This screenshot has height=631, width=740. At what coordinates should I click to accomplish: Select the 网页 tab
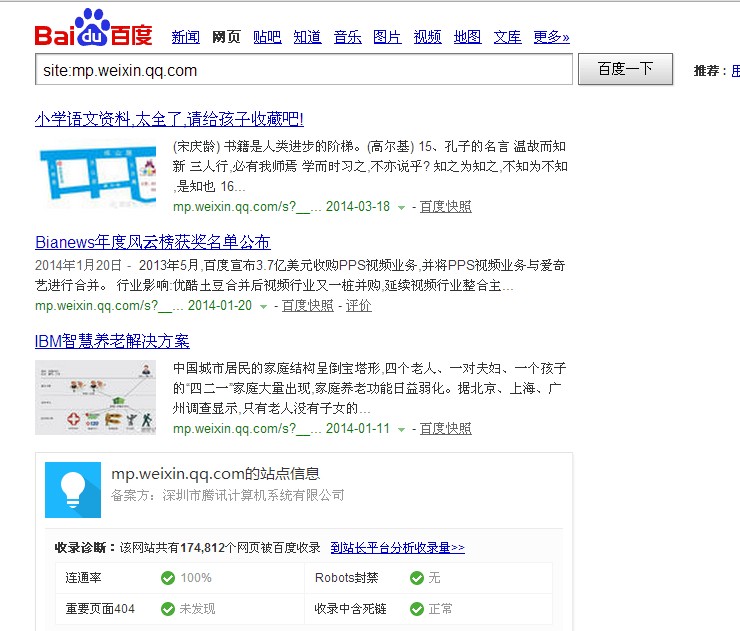tap(226, 37)
